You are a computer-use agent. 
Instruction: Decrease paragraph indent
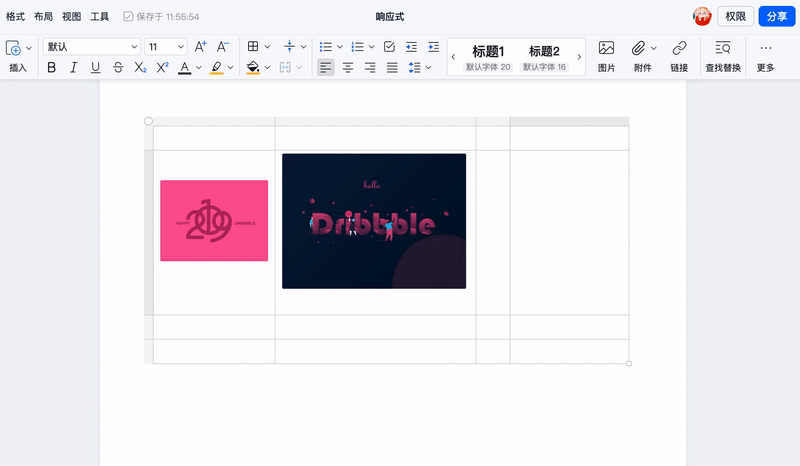[411, 47]
